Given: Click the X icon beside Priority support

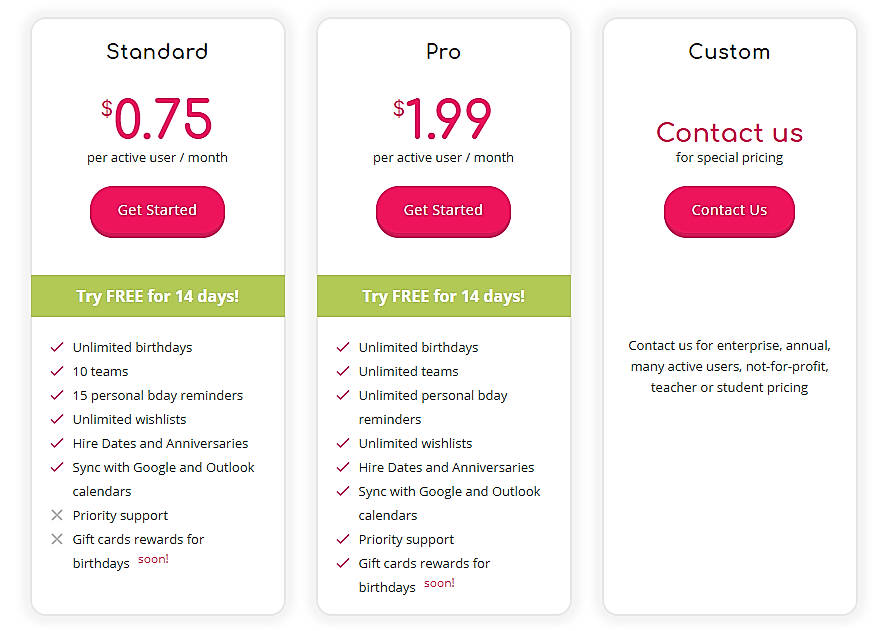Looking at the screenshot, I should tap(57, 515).
